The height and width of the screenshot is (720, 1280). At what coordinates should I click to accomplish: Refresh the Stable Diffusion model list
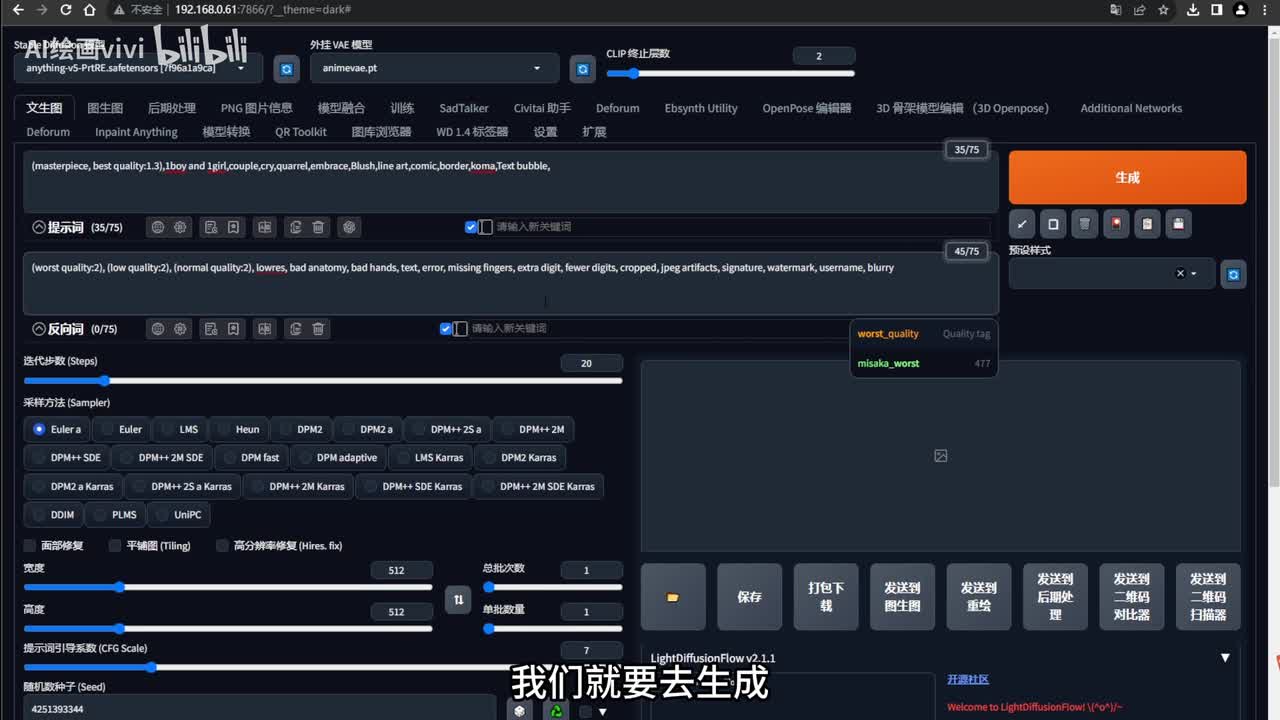[x=287, y=68]
